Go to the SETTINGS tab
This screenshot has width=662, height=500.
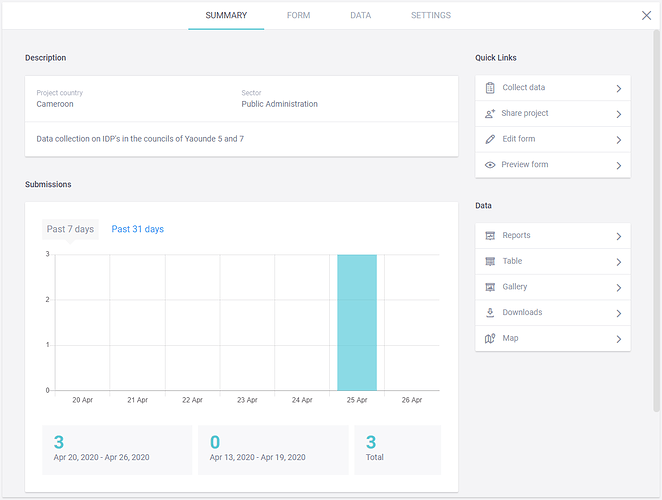[x=430, y=16]
